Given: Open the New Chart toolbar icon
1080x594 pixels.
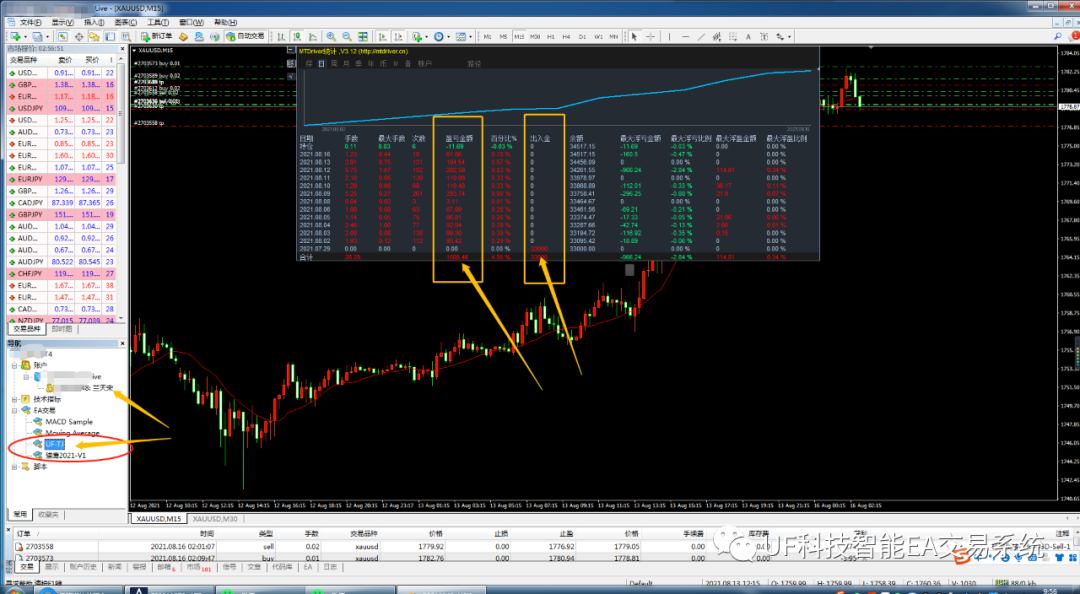Looking at the screenshot, I should [15, 36].
